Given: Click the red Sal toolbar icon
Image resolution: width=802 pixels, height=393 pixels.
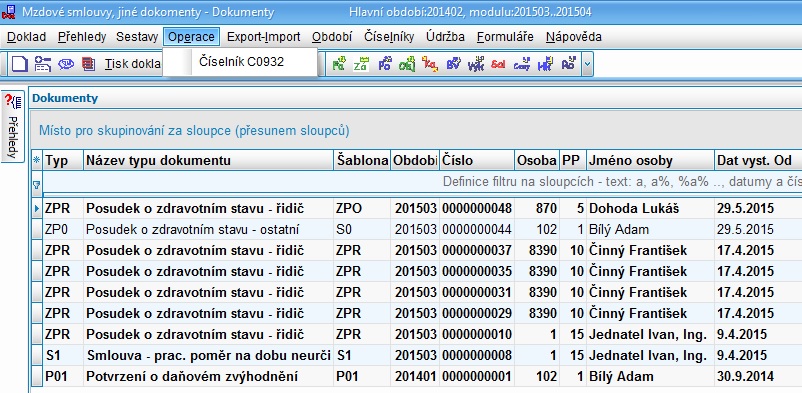Looking at the screenshot, I should (x=498, y=64).
